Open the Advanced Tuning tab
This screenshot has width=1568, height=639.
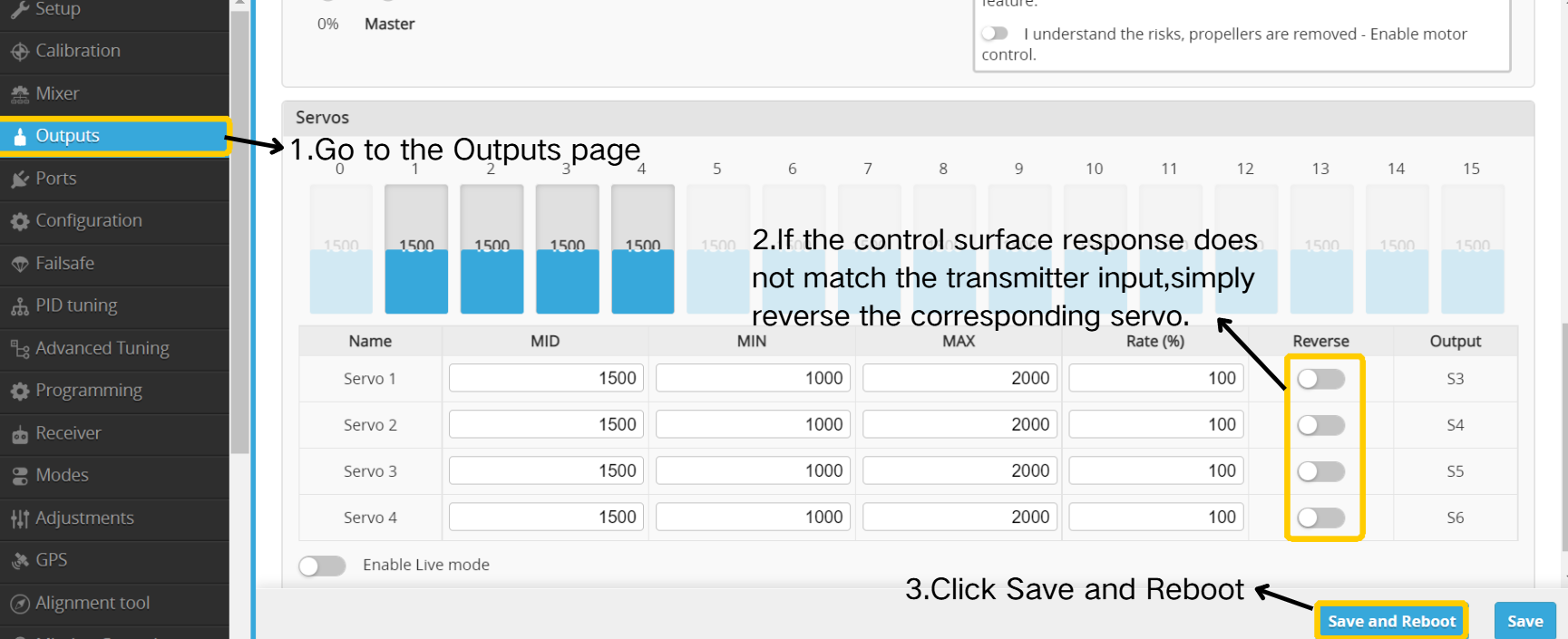tap(102, 348)
